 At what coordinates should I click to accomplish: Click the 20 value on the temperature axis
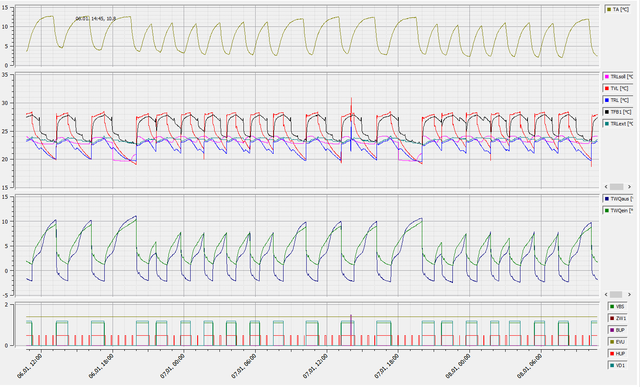pos(5,160)
